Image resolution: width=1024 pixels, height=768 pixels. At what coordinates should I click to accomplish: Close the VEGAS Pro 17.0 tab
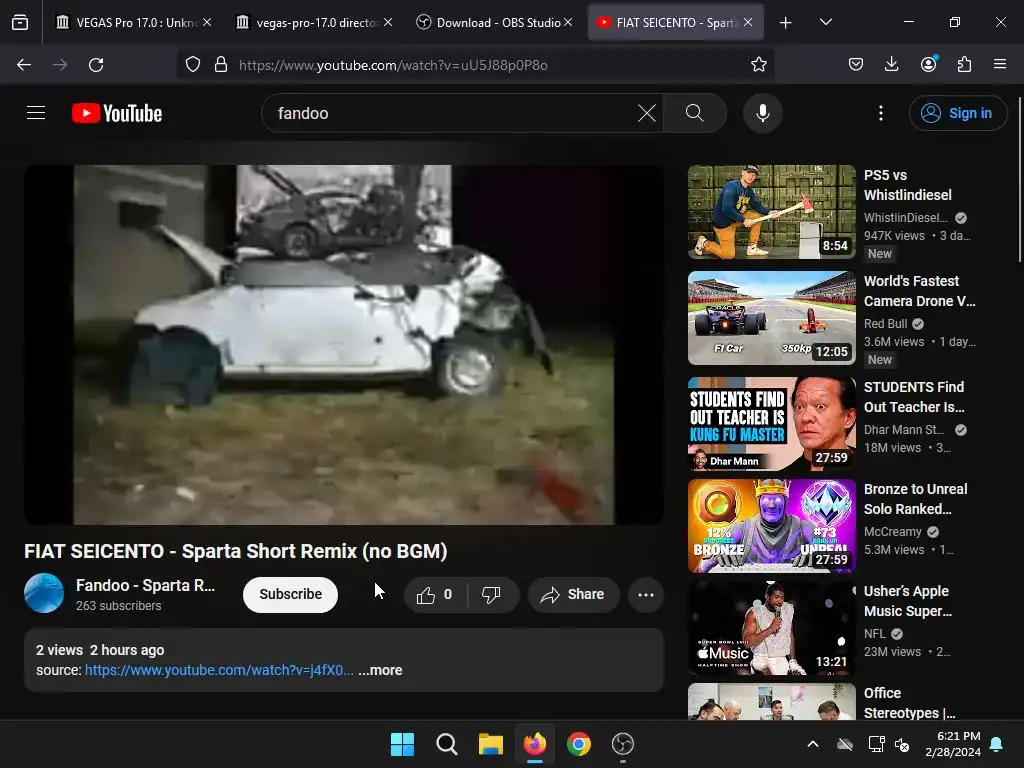click(x=207, y=23)
